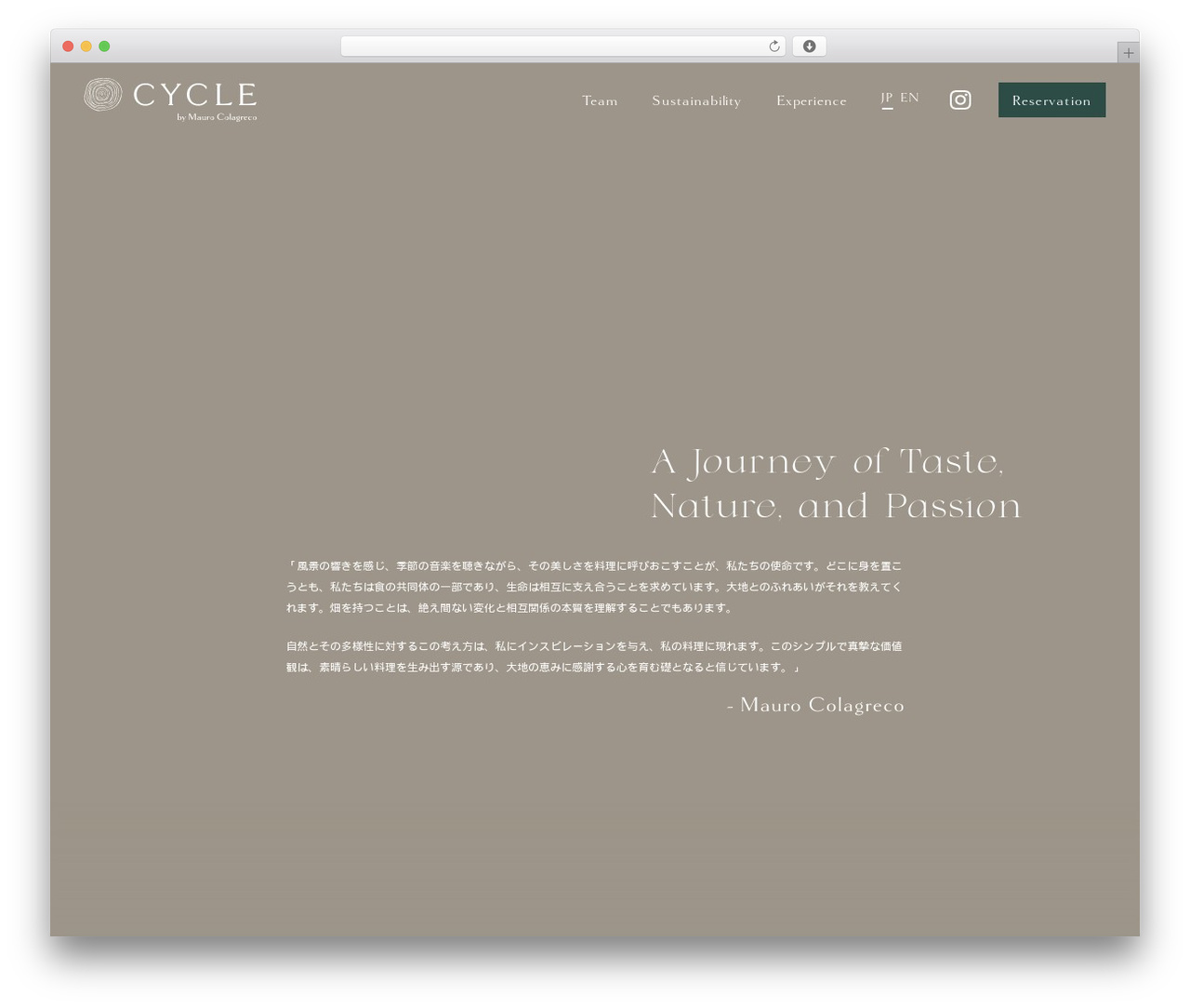Minimize the window with the yellow button
Screen dimensions: 1190x1008
click(86, 46)
